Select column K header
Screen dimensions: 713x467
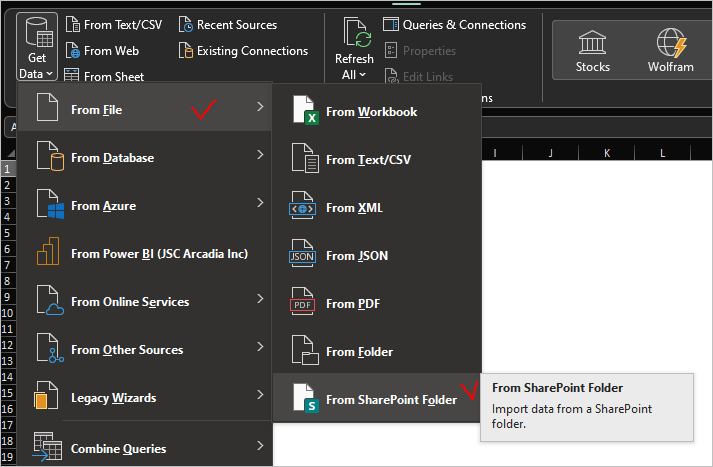[x=607, y=153]
